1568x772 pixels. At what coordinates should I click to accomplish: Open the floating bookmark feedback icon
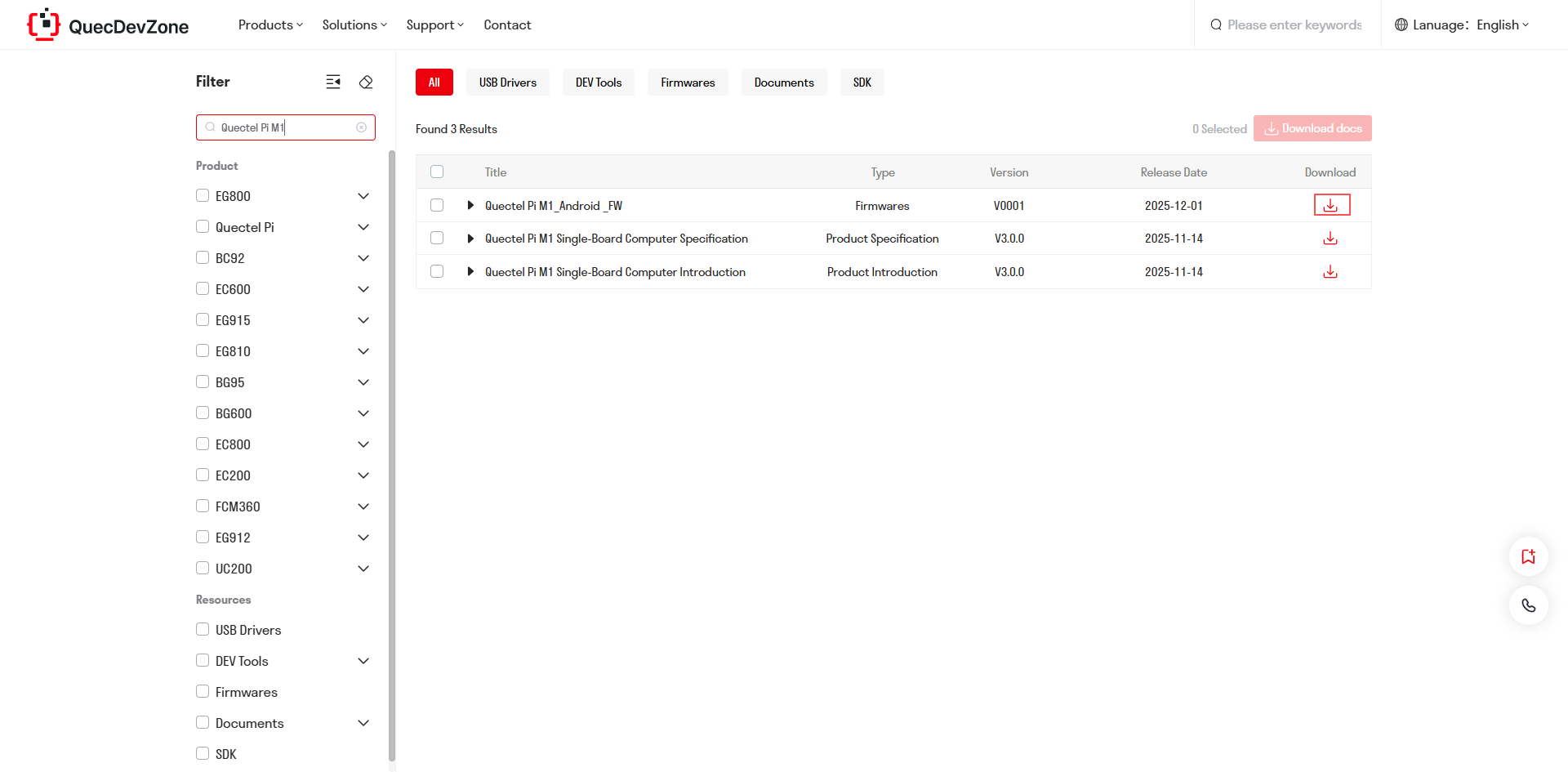pos(1528,556)
